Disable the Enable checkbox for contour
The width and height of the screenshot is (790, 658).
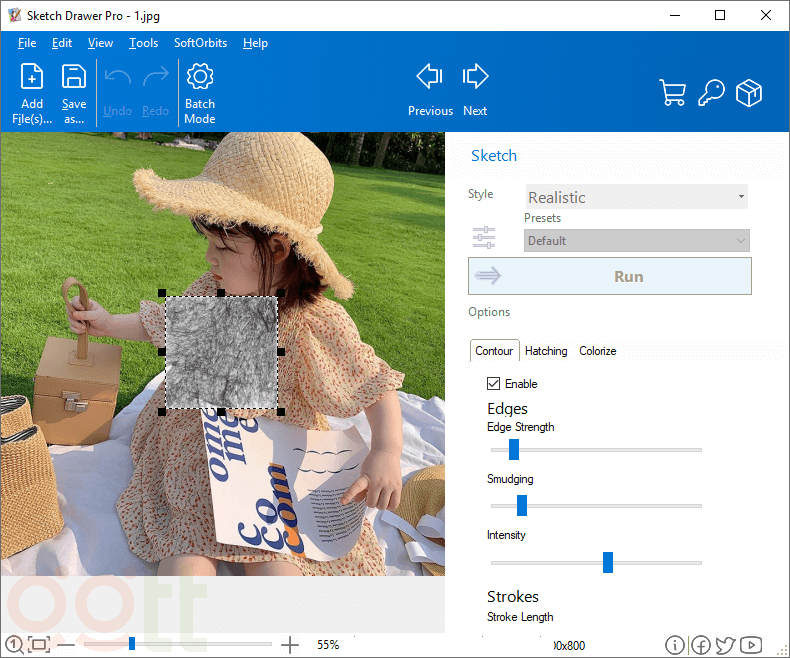pyautogui.click(x=494, y=384)
